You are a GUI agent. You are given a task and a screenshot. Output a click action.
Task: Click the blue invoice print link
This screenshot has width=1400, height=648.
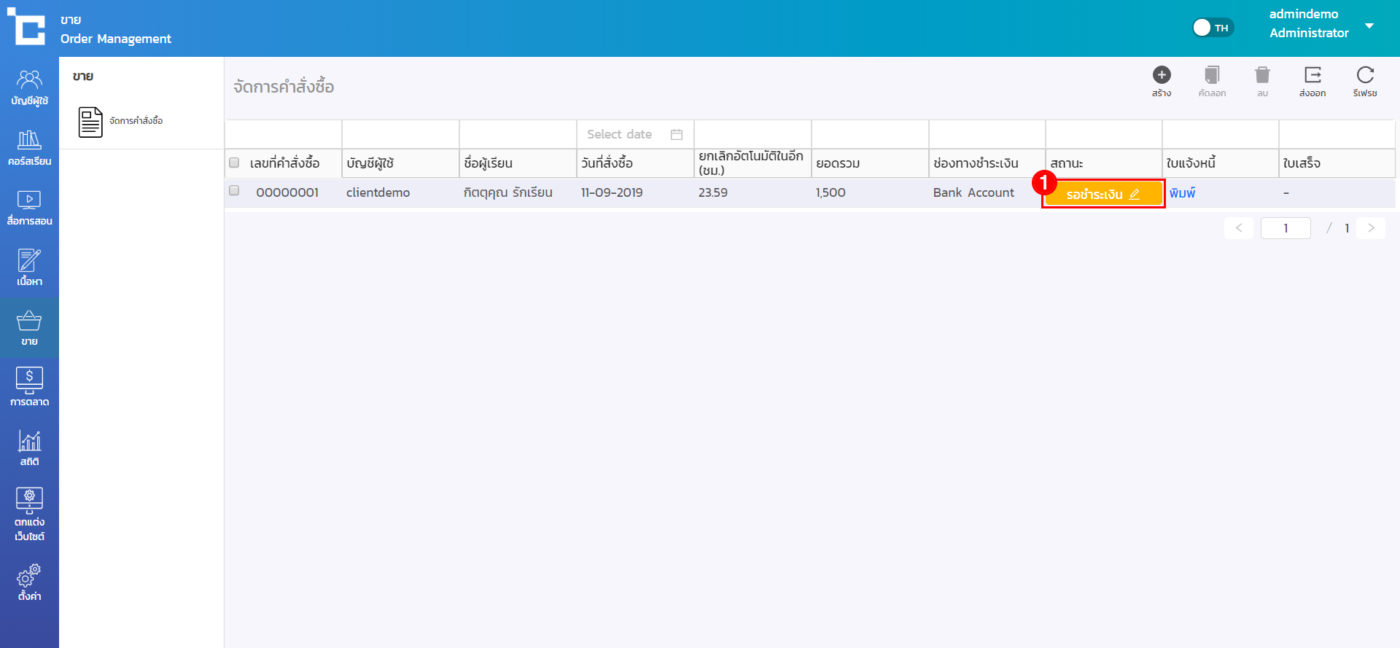pos(1182,193)
